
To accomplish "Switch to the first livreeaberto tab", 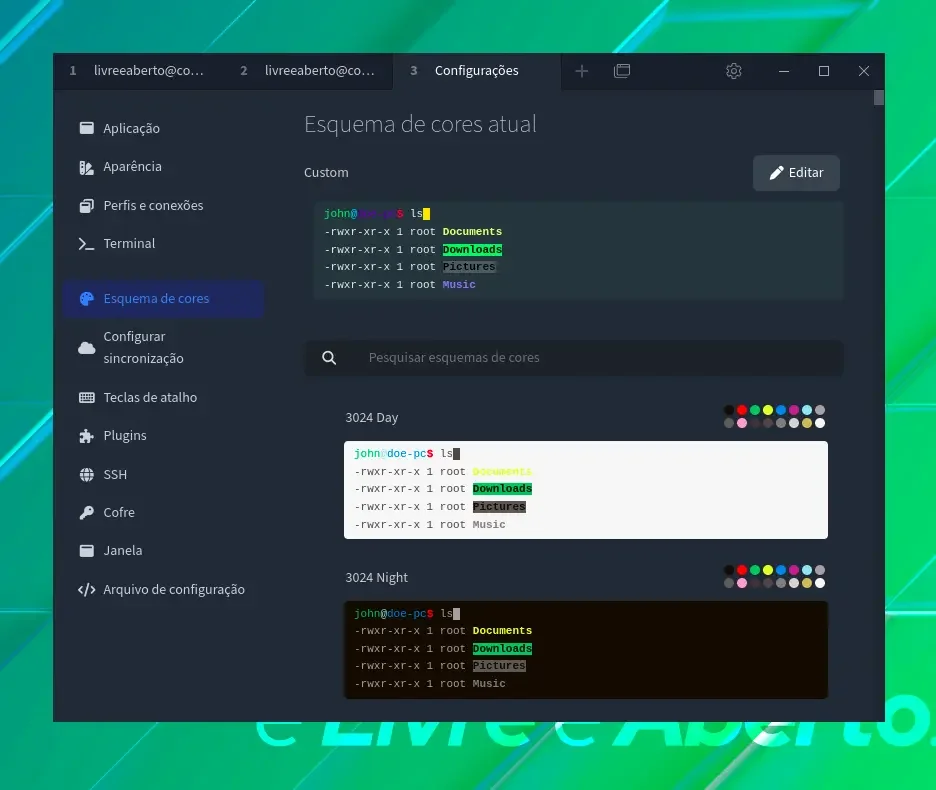I will coord(137,71).
